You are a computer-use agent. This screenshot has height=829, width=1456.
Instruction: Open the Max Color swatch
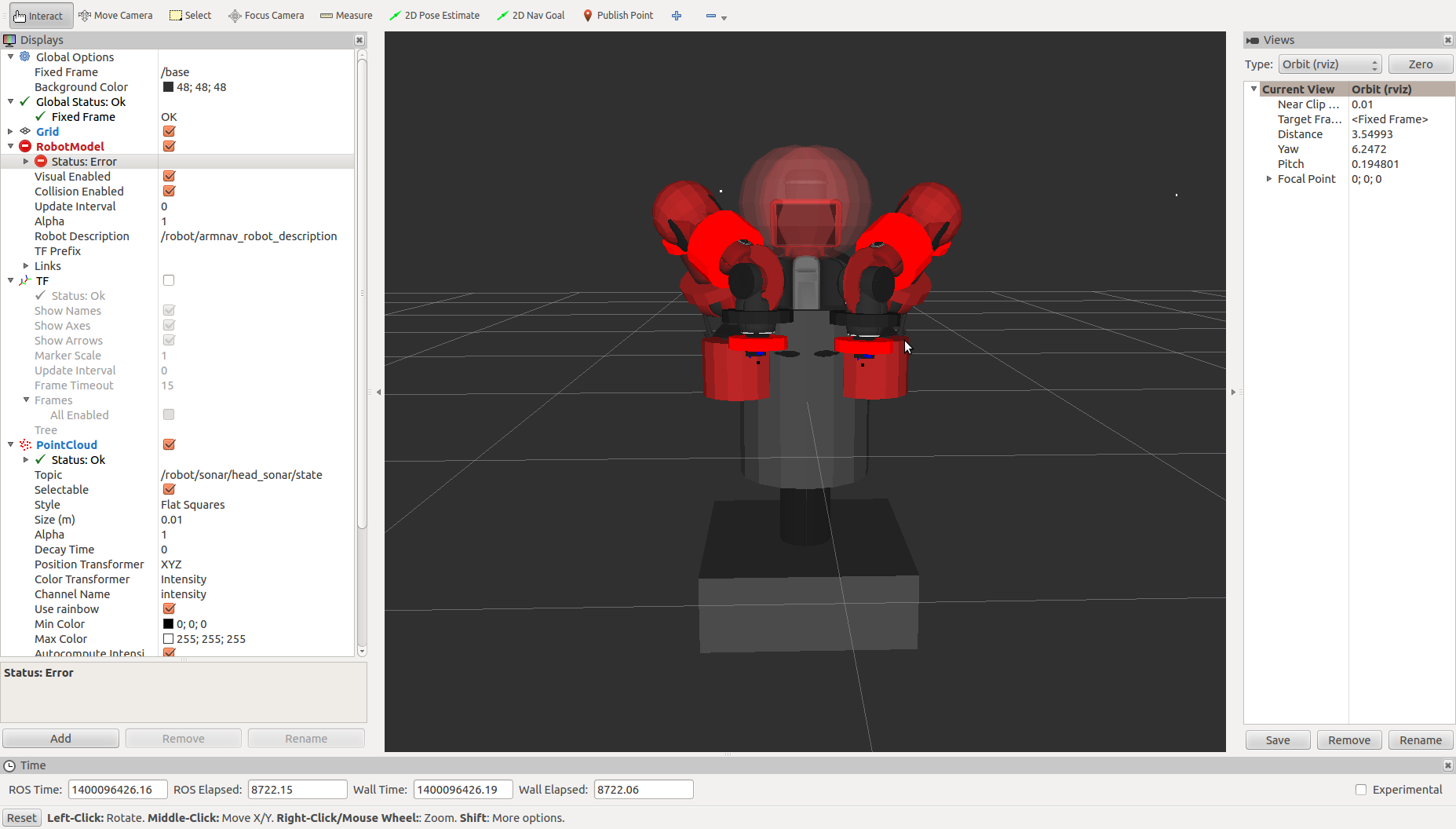pyautogui.click(x=168, y=638)
